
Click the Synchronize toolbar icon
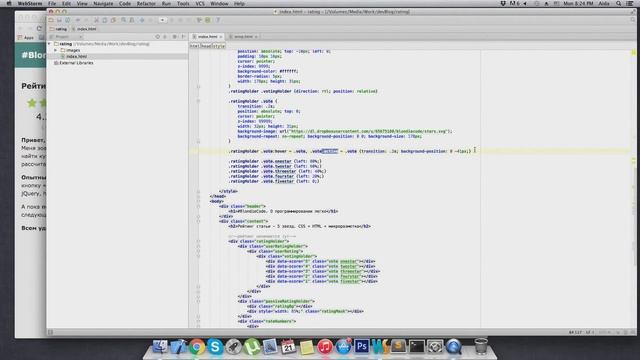(x=67, y=20)
